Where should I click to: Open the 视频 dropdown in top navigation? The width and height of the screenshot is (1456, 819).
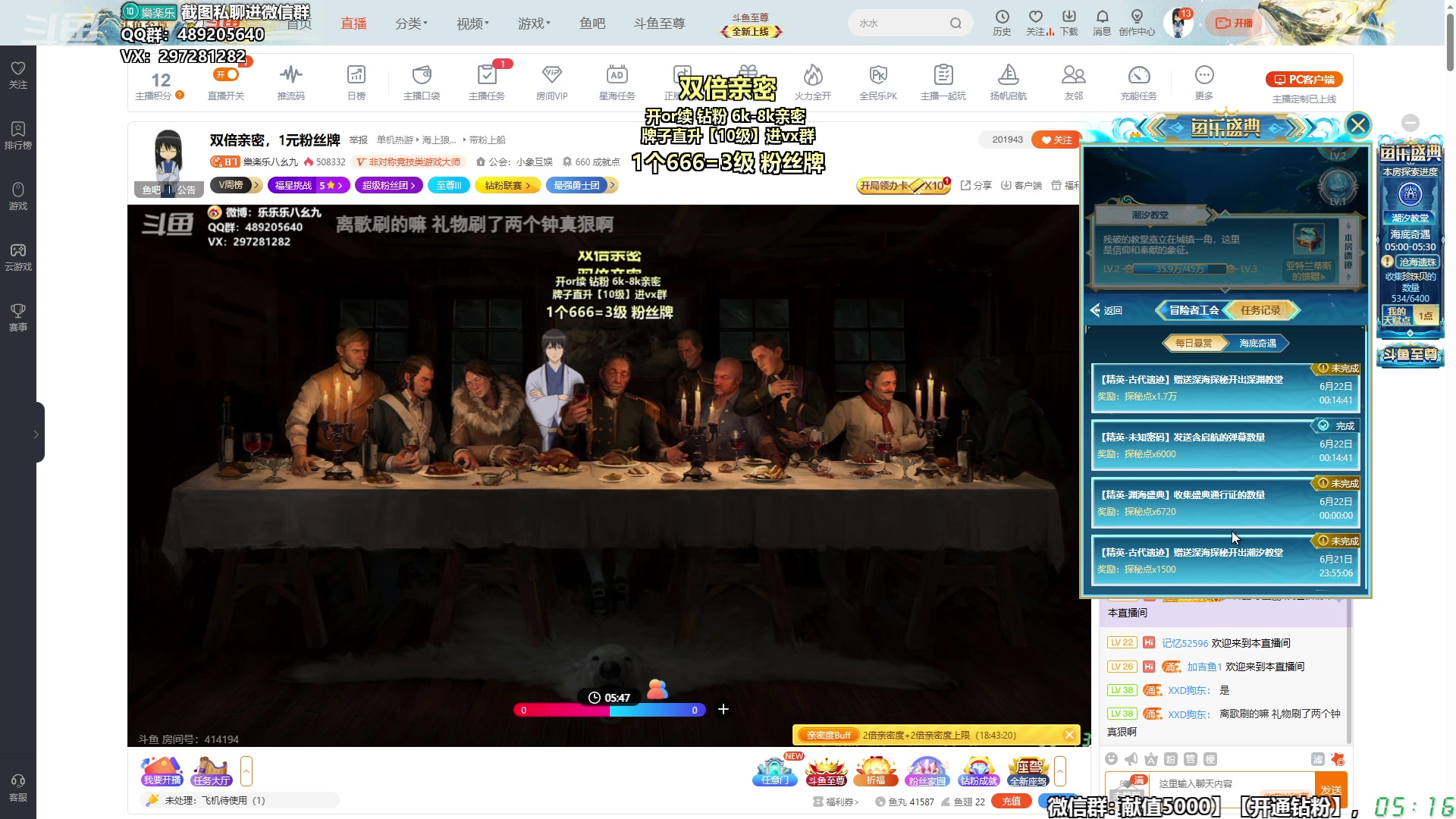tap(472, 24)
